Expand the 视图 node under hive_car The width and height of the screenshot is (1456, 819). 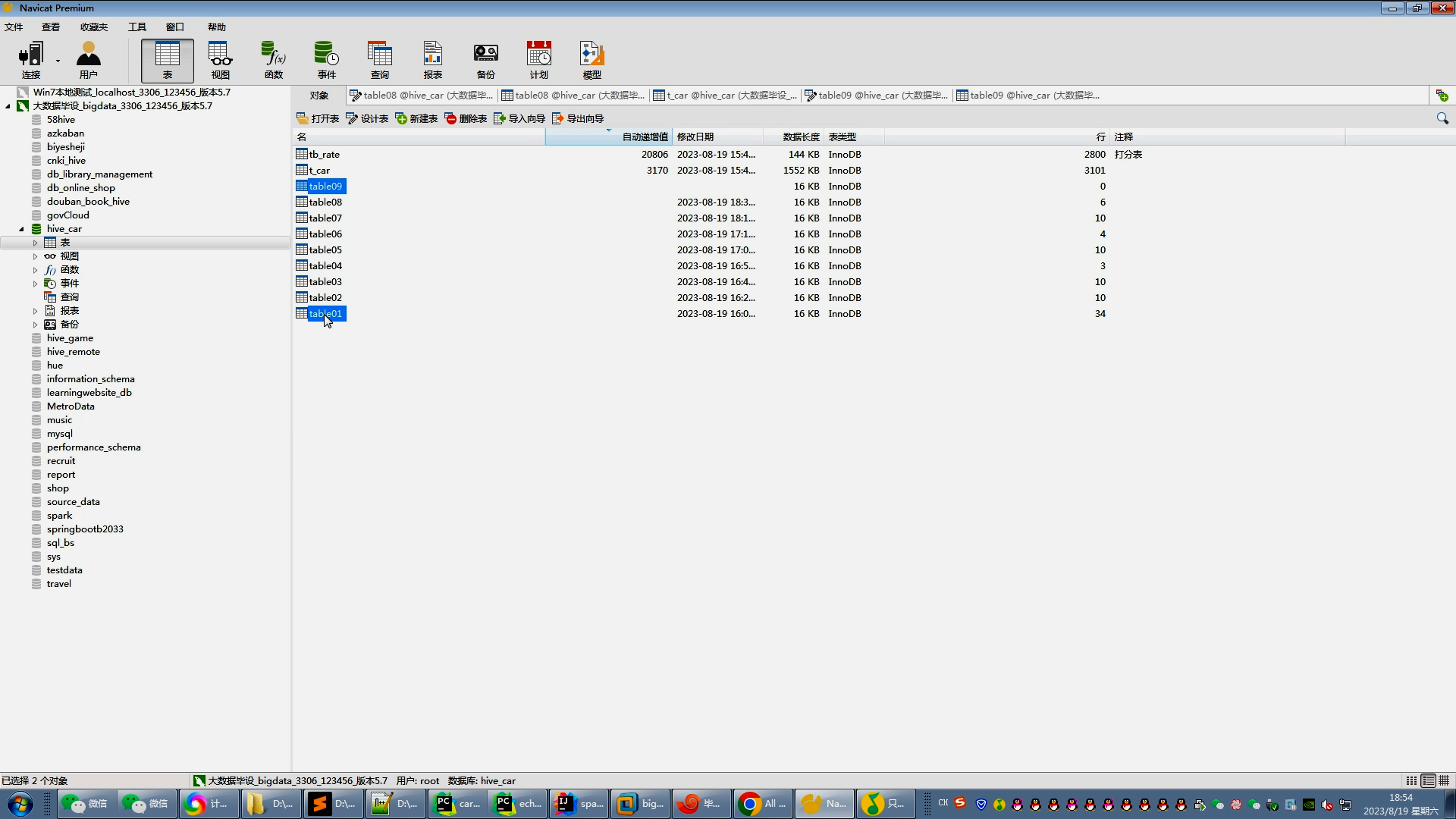tap(35, 256)
